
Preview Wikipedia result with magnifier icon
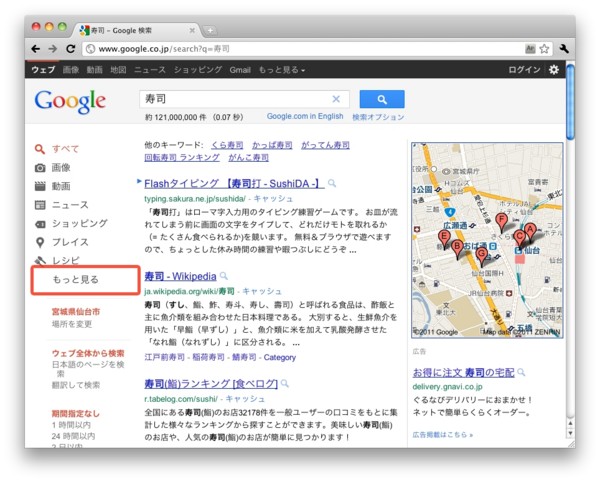(224, 276)
